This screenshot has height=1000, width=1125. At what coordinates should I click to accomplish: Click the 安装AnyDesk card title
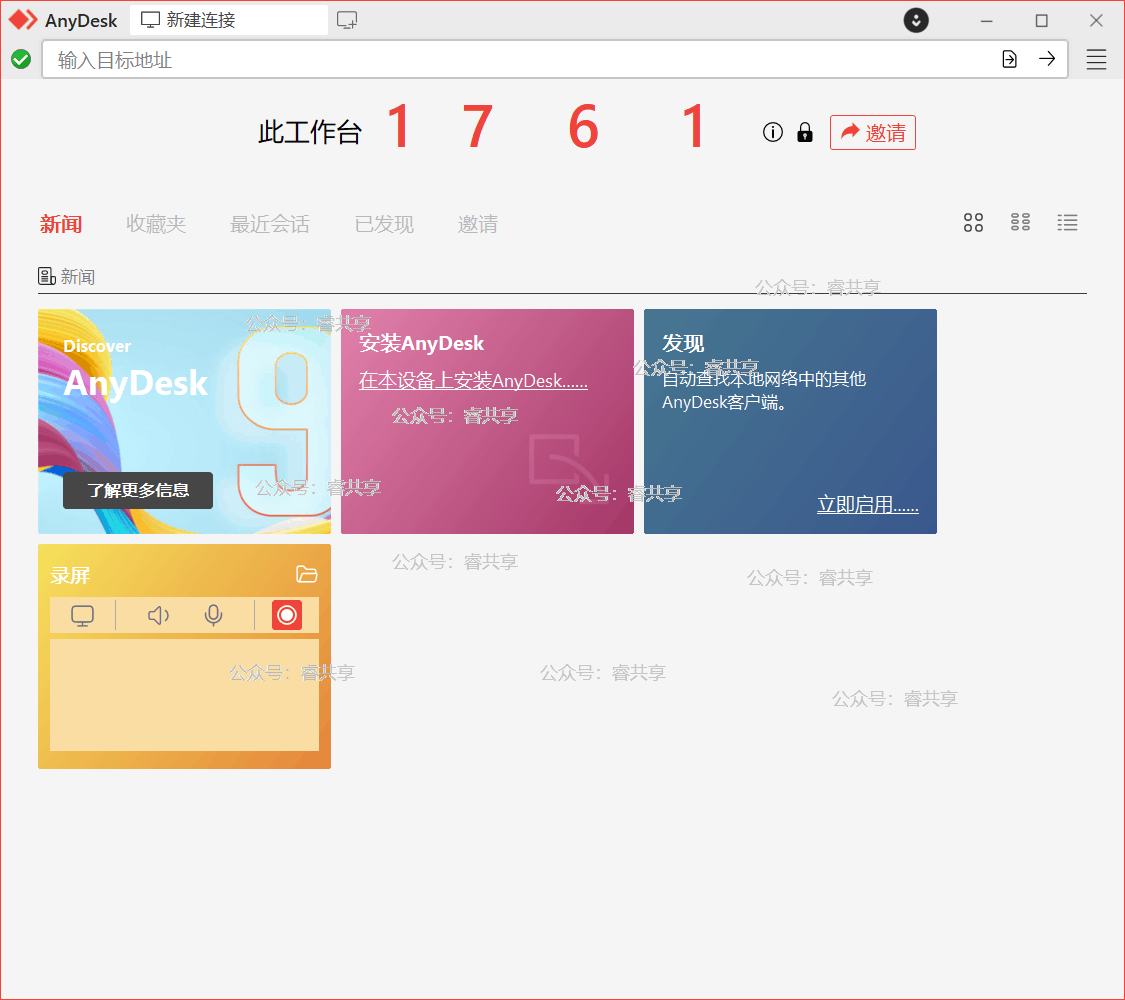click(421, 343)
